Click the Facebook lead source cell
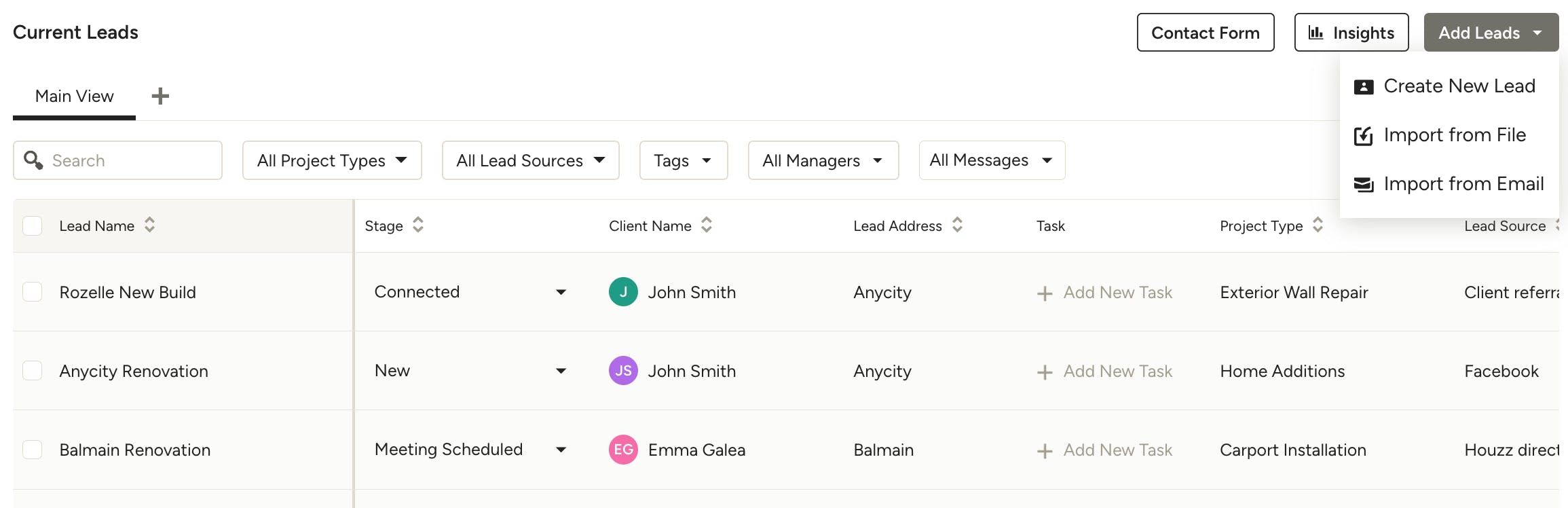1568x508 pixels. 1501,371
